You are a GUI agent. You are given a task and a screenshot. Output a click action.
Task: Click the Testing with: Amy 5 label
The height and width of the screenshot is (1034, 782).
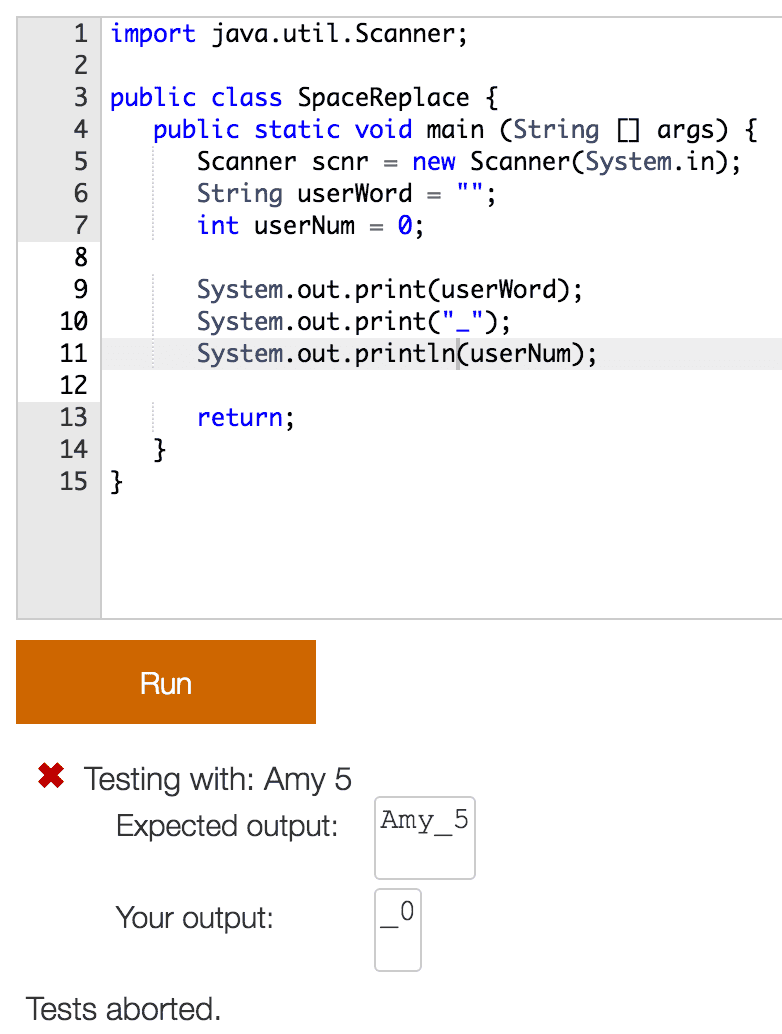coord(218,778)
